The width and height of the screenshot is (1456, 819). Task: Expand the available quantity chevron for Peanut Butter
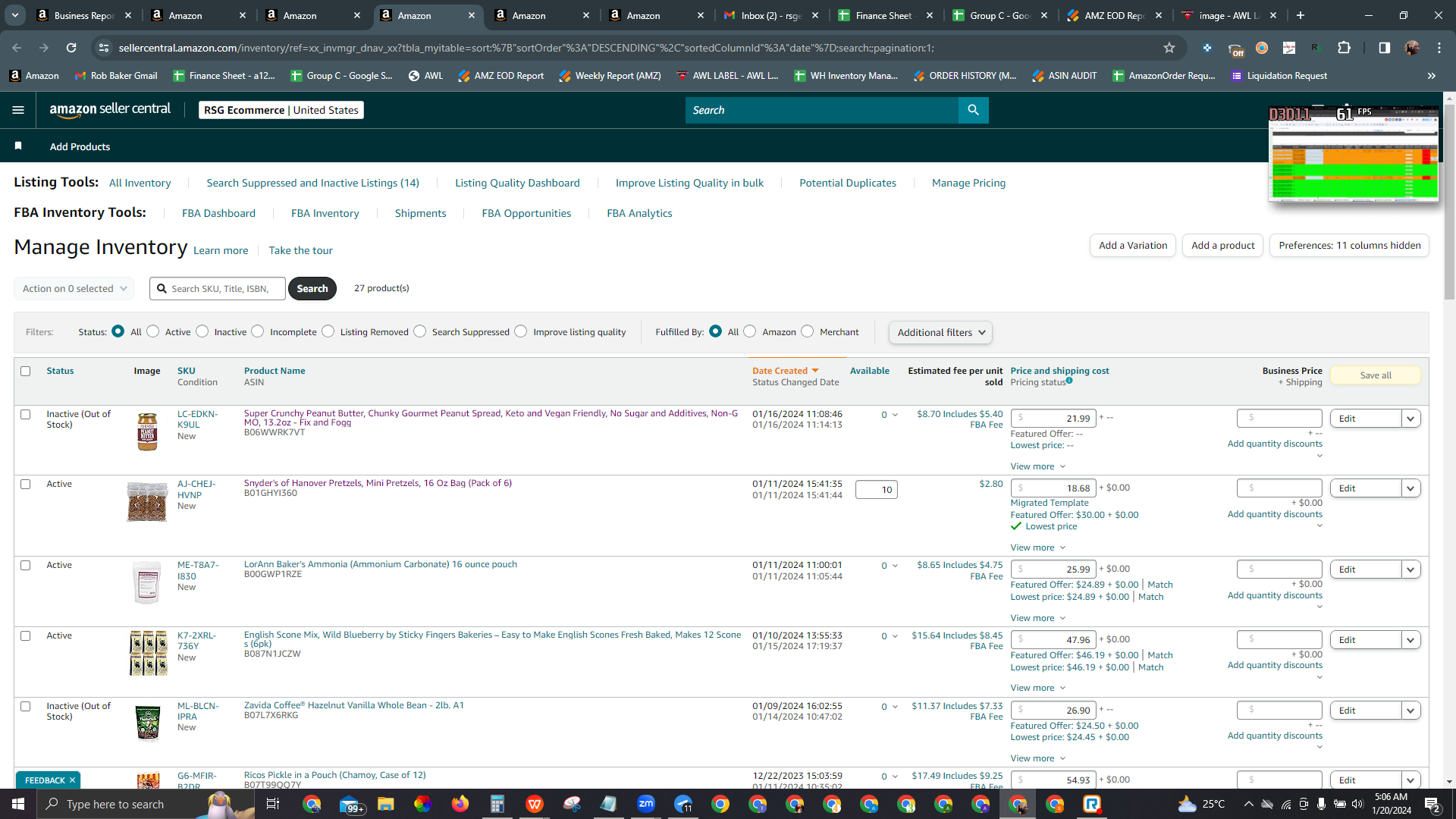point(895,415)
